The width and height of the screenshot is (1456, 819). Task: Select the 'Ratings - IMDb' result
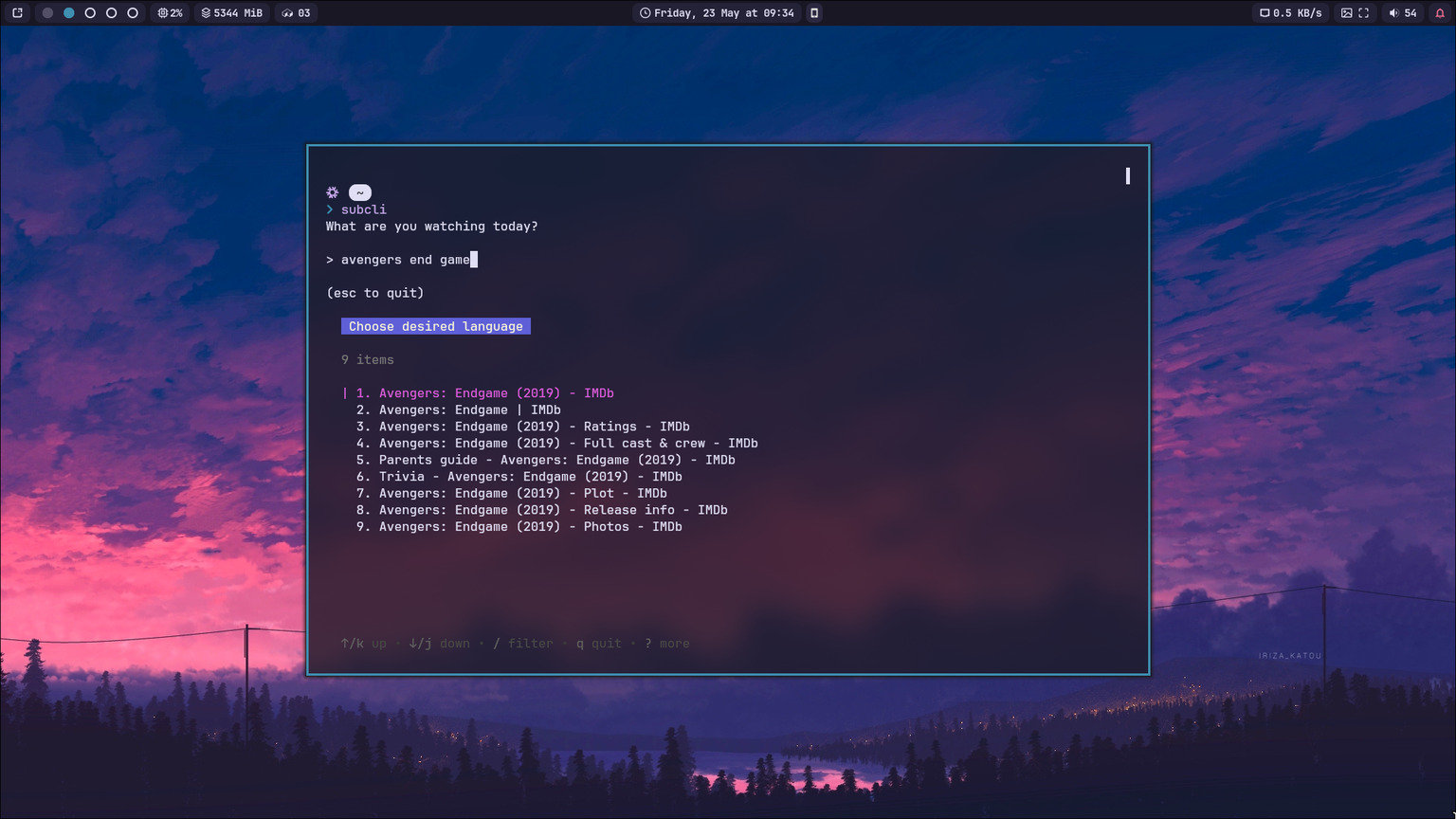tap(523, 427)
